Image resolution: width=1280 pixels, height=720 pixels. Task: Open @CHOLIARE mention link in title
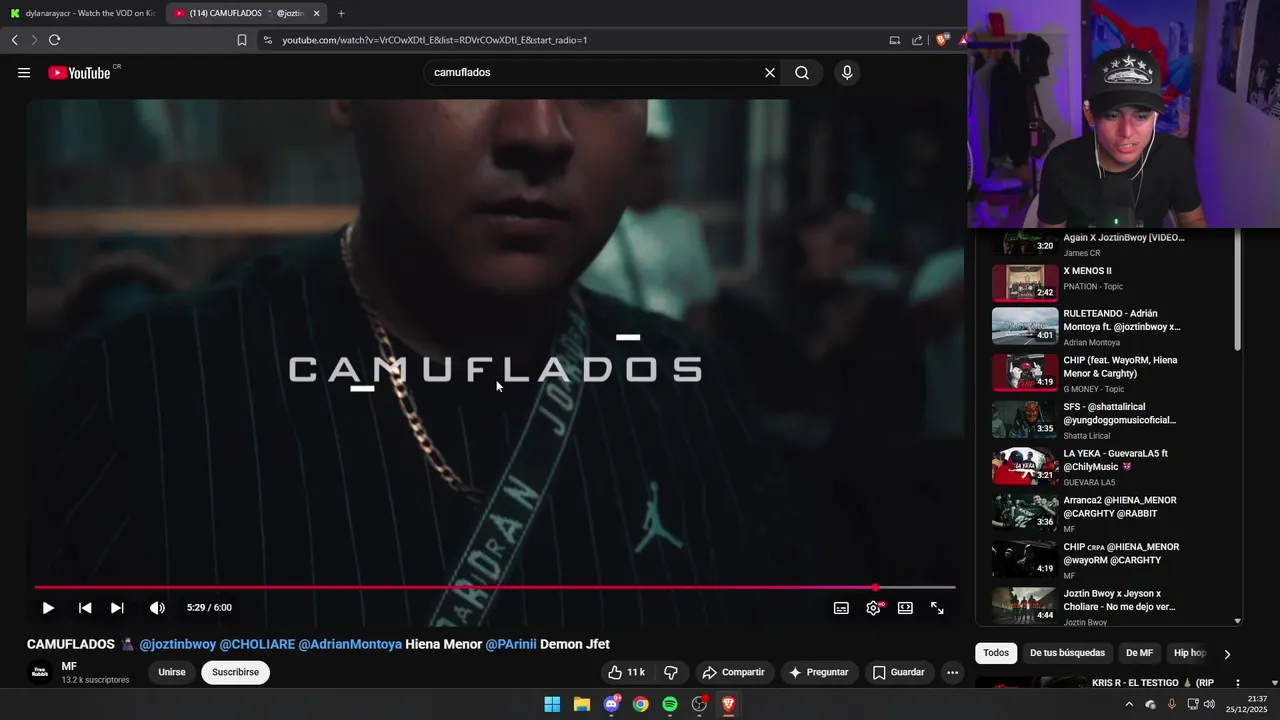click(x=256, y=644)
